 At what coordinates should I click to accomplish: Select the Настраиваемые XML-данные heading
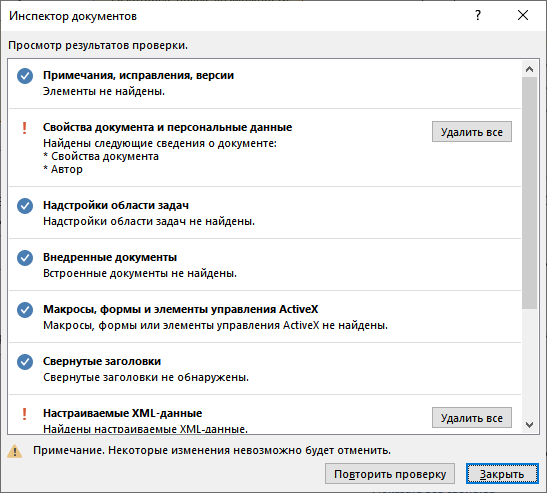122,413
